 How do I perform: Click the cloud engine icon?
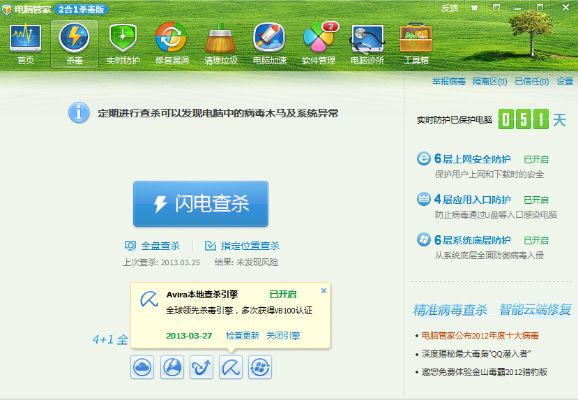tap(142, 367)
